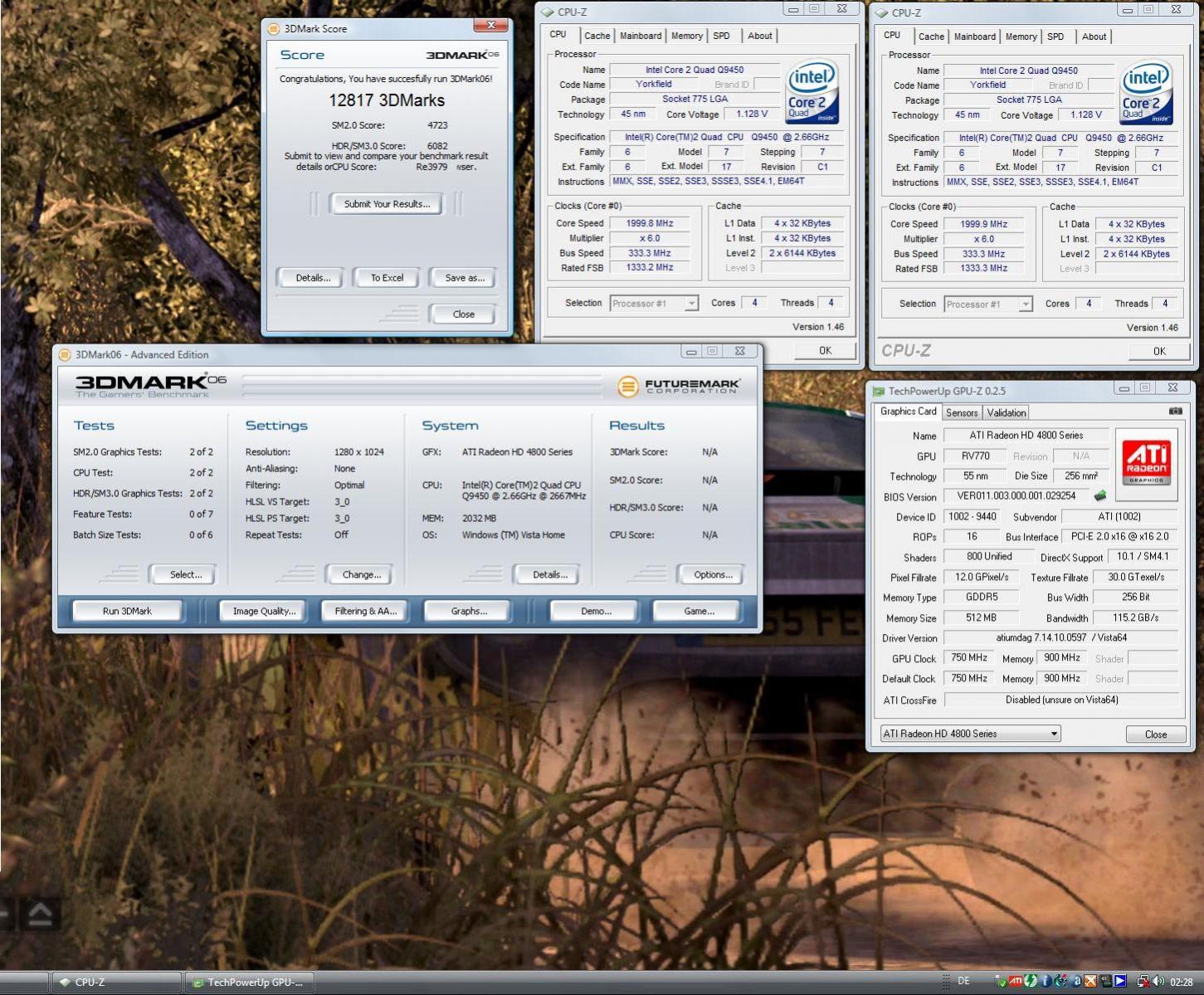Screen dimensions: 1204x995
Task: Click the GPU-Z window title bar icon
Action: coord(879,391)
